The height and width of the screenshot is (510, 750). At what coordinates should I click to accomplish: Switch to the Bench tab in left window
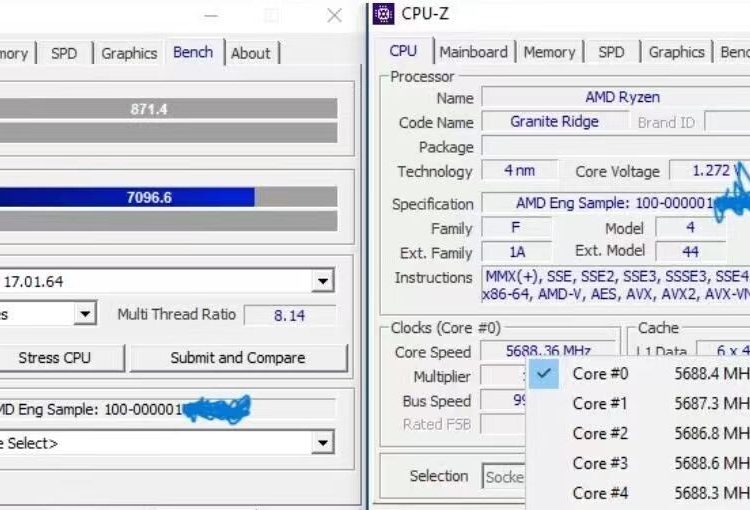point(193,52)
